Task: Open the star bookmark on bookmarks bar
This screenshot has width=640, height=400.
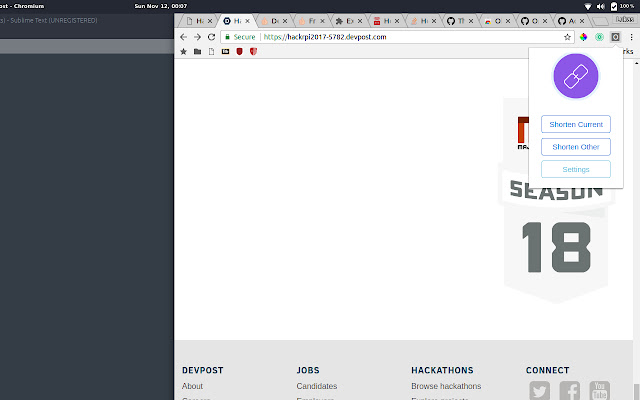Action: (184, 51)
